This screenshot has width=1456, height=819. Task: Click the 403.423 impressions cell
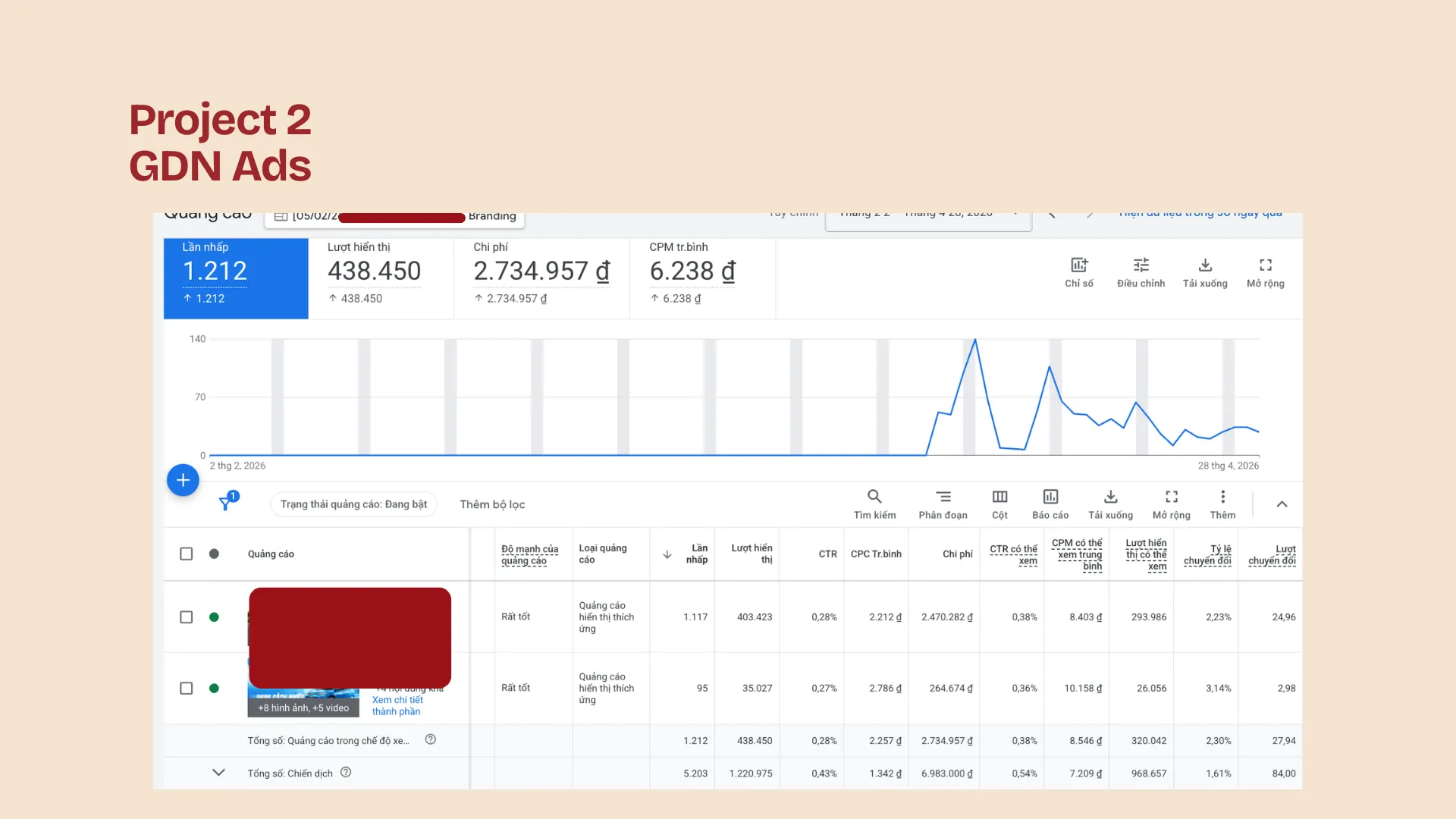tap(755, 617)
